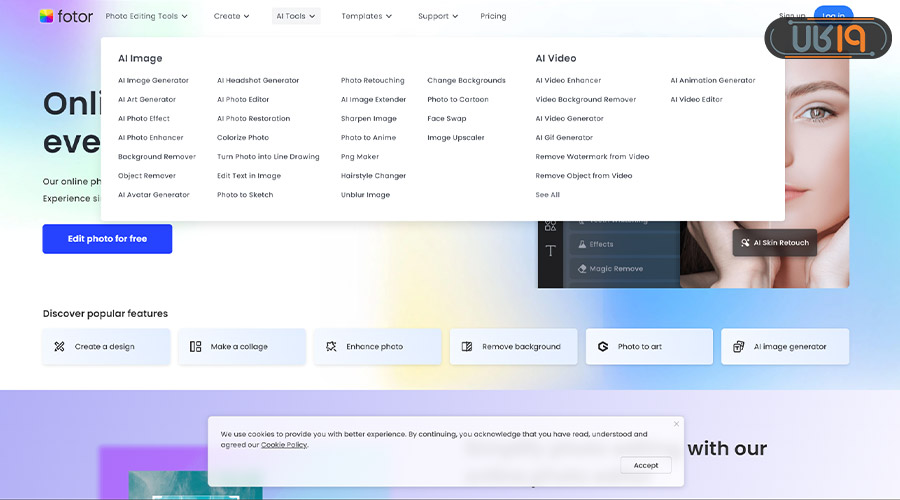
Task: Accept the cookie policy
Action: pyautogui.click(x=646, y=465)
